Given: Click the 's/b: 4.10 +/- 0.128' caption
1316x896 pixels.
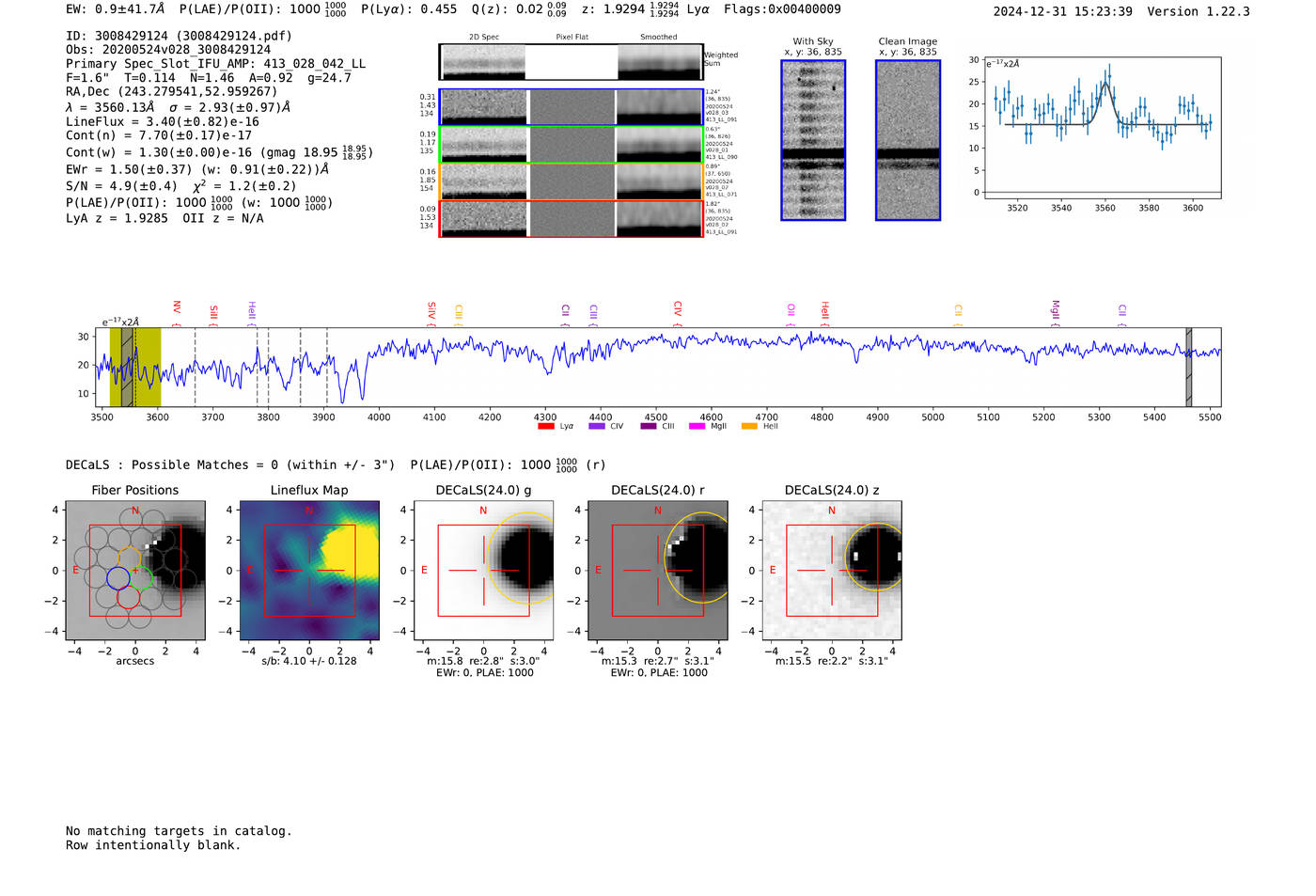Looking at the screenshot, I should tap(309, 661).
